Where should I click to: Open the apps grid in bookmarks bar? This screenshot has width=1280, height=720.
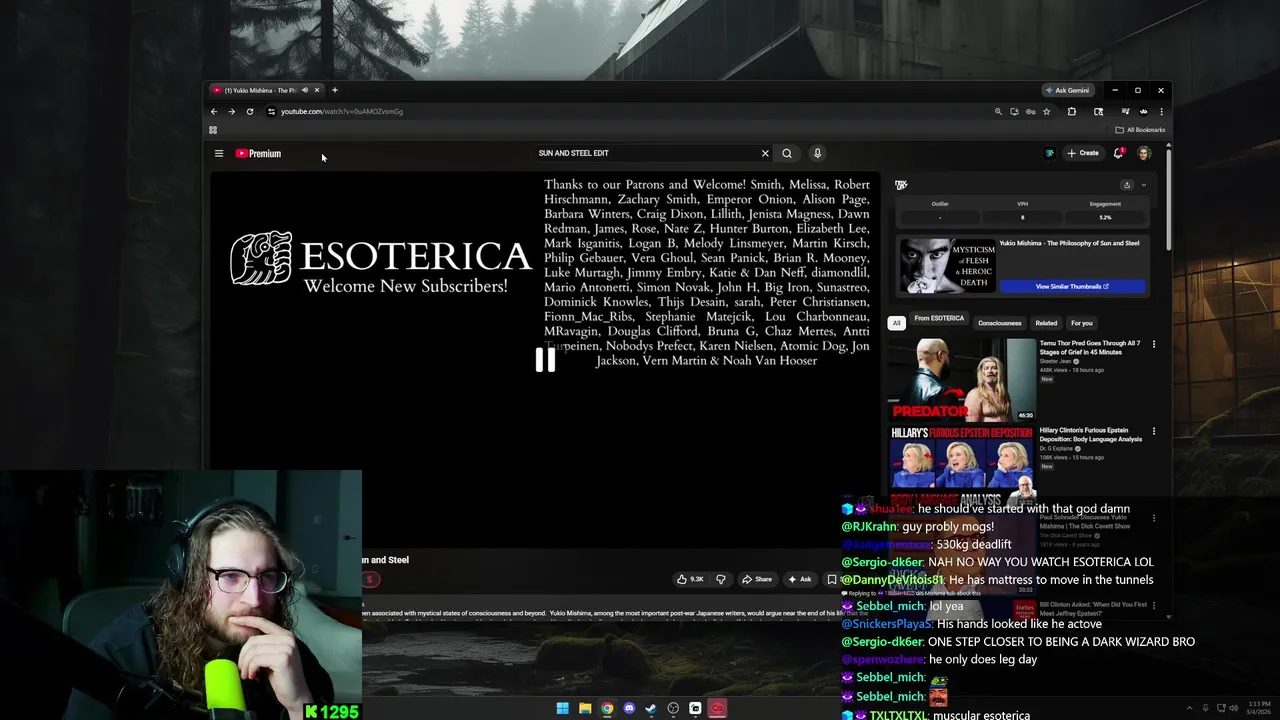coord(213,130)
